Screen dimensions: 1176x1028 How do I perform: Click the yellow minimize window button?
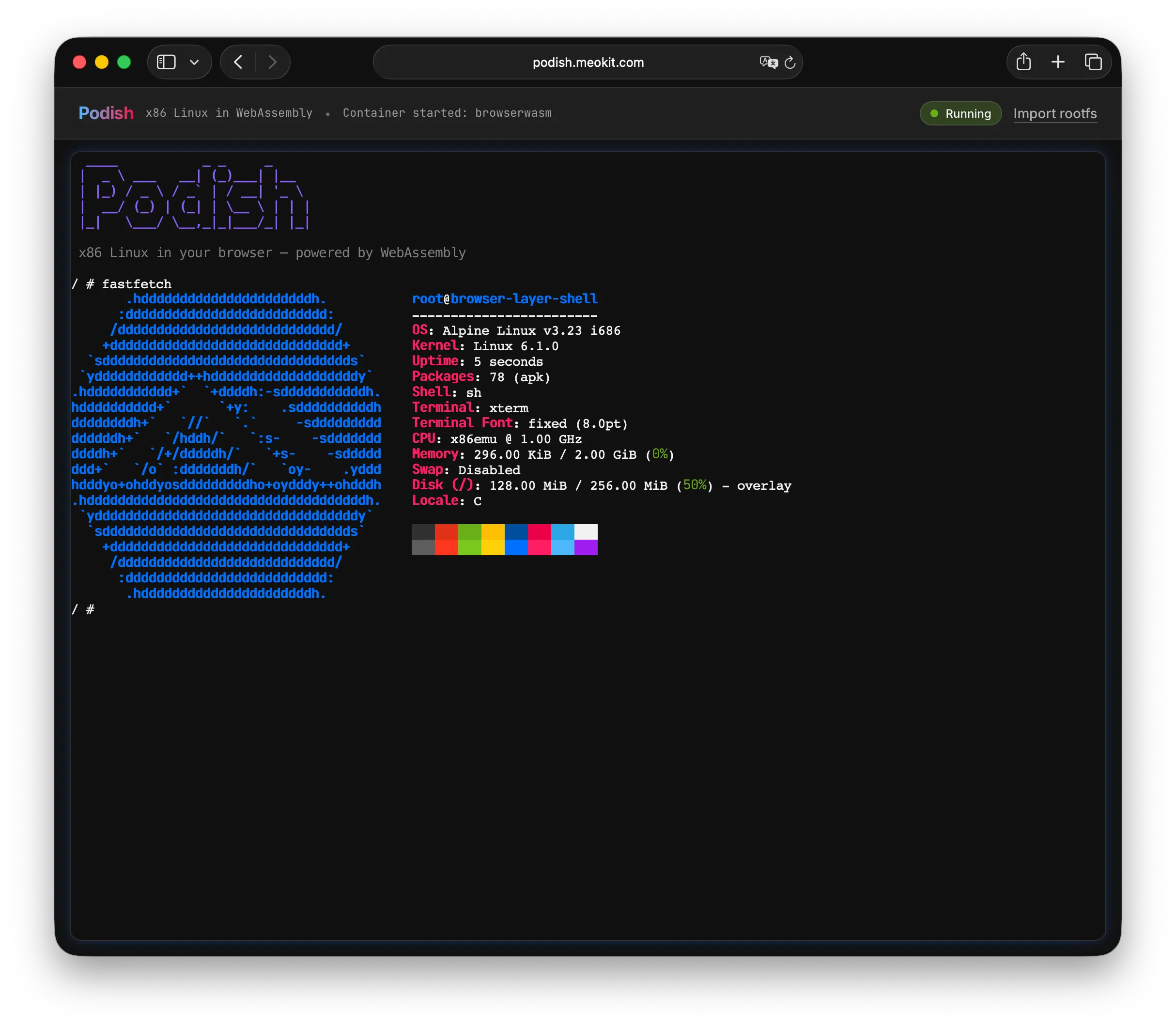(102, 62)
